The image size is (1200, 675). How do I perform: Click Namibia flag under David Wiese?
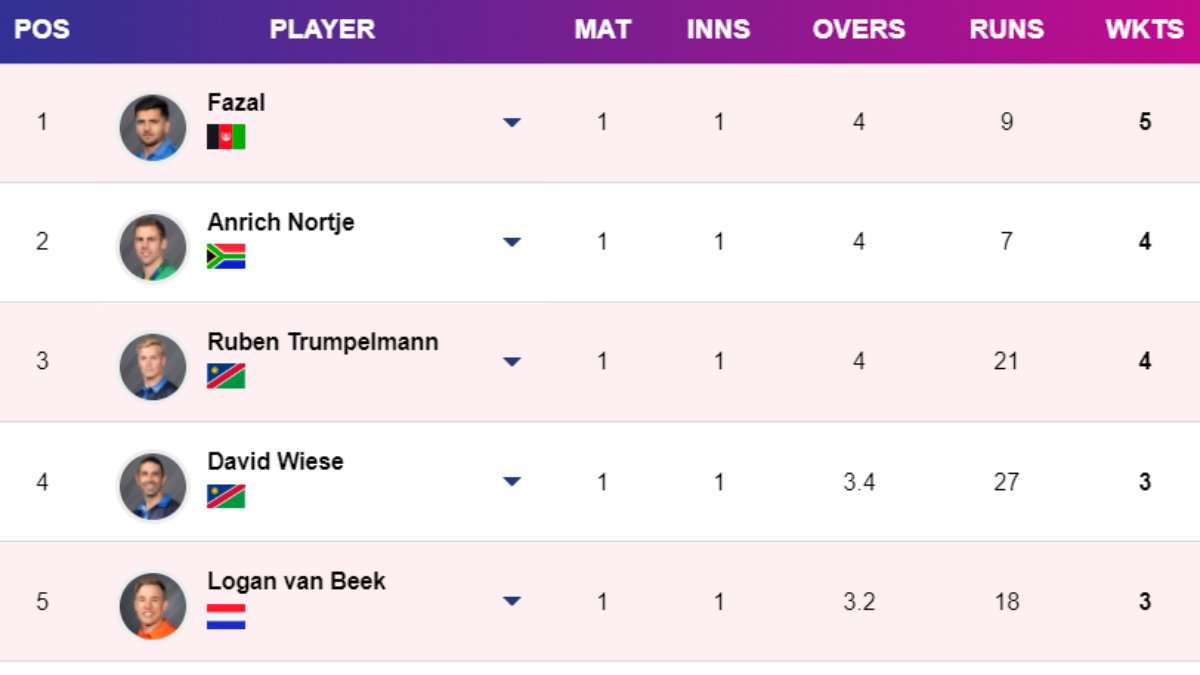(226, 496)
